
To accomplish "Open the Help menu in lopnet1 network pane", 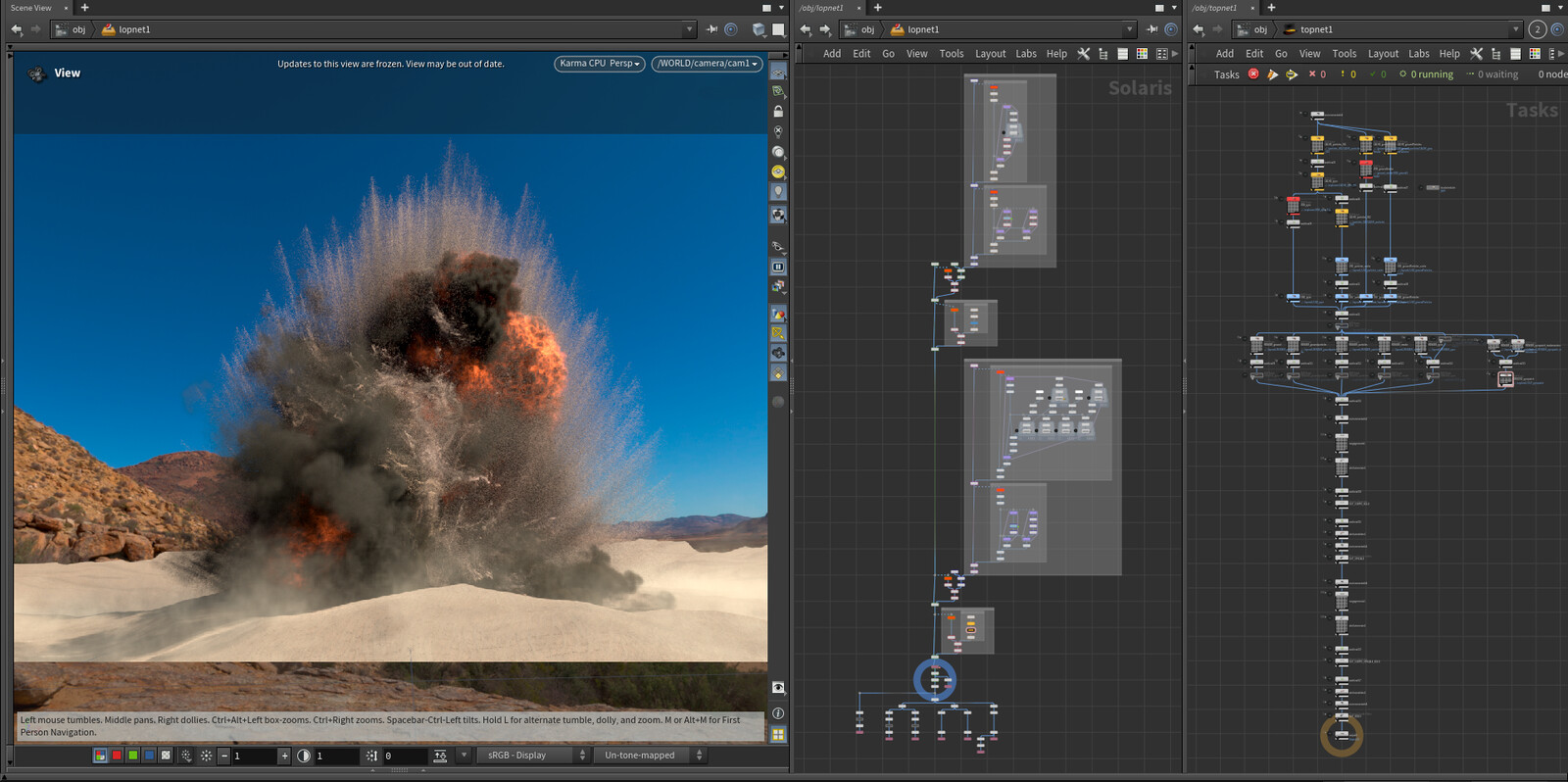I will 1056,54.
